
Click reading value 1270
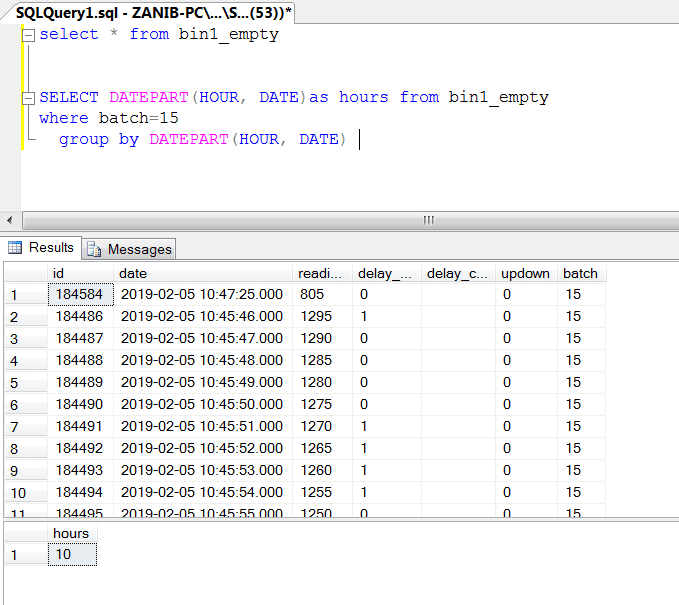322,427
